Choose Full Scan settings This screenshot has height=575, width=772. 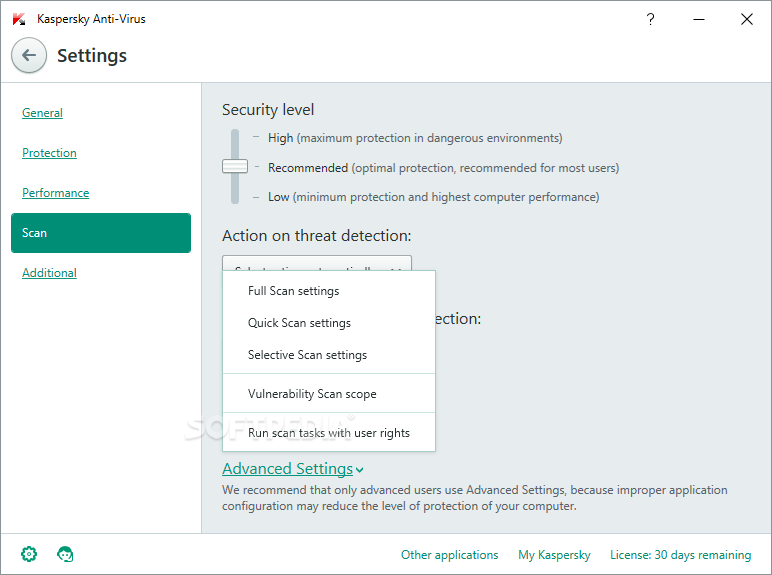(329, 291)
